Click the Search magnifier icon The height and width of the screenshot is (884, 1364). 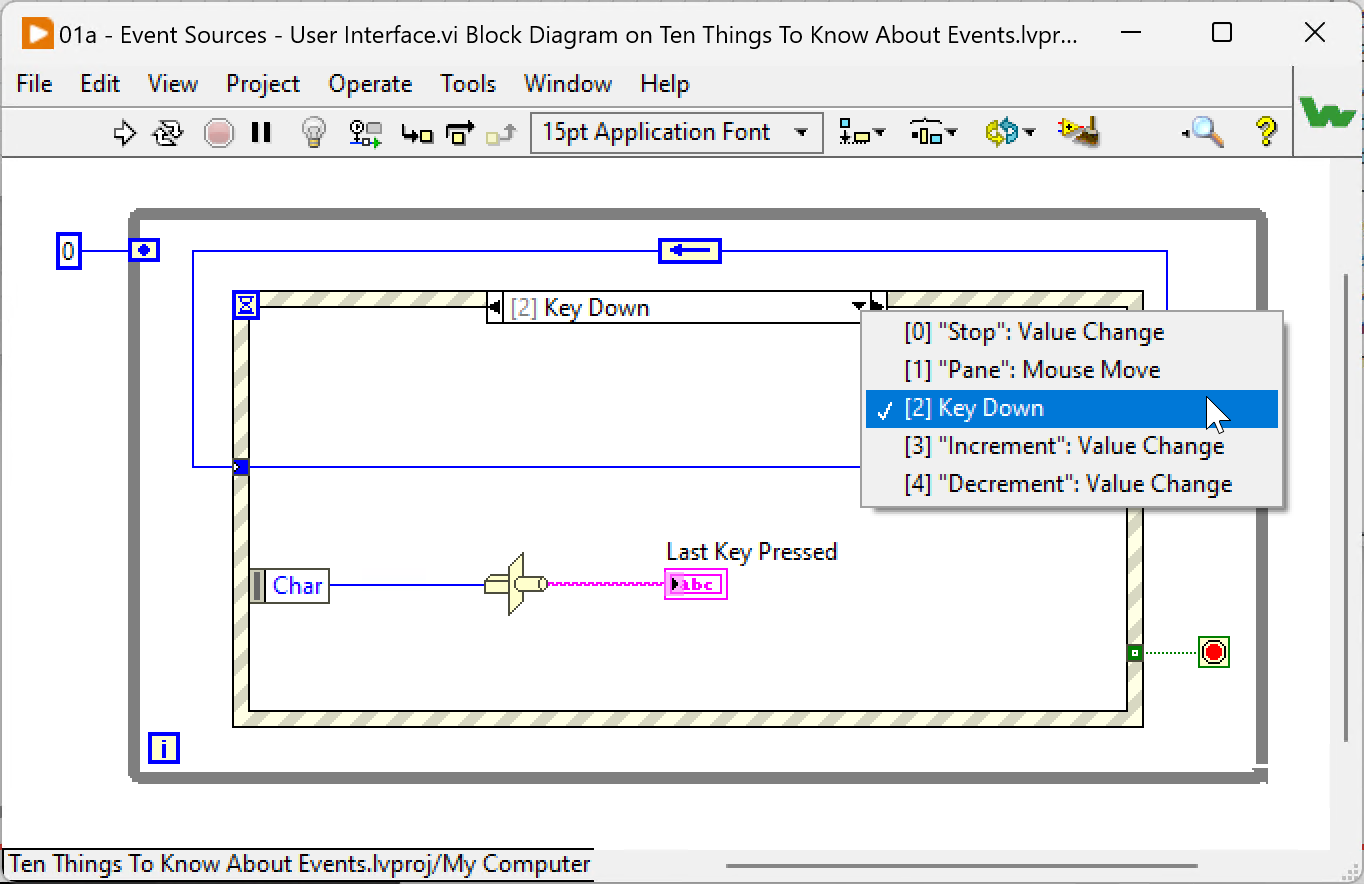point(1203,132)
